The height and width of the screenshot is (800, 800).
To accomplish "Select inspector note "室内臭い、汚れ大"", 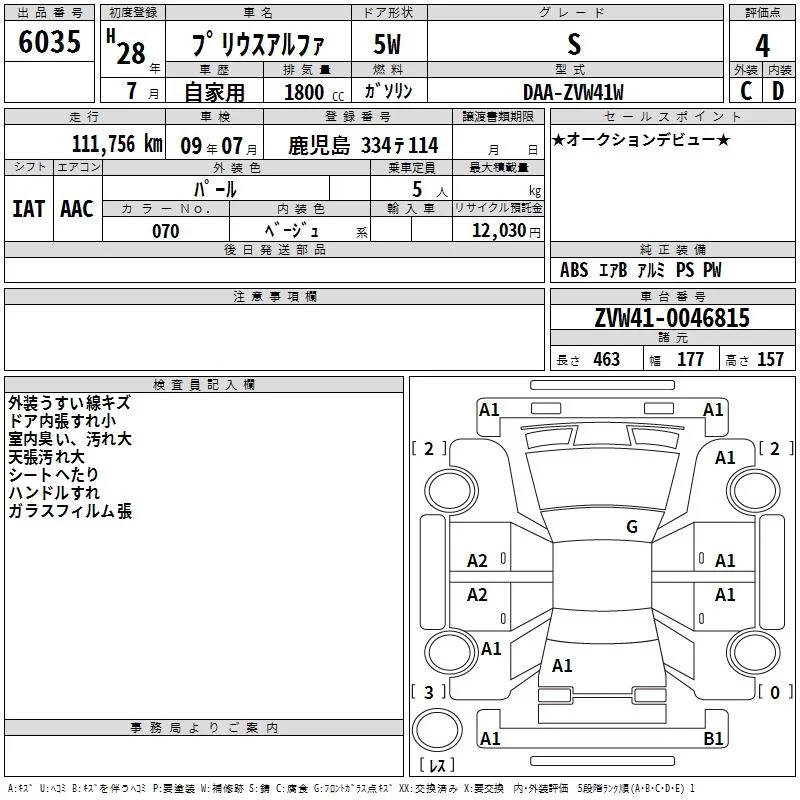I will click(70, 439).
